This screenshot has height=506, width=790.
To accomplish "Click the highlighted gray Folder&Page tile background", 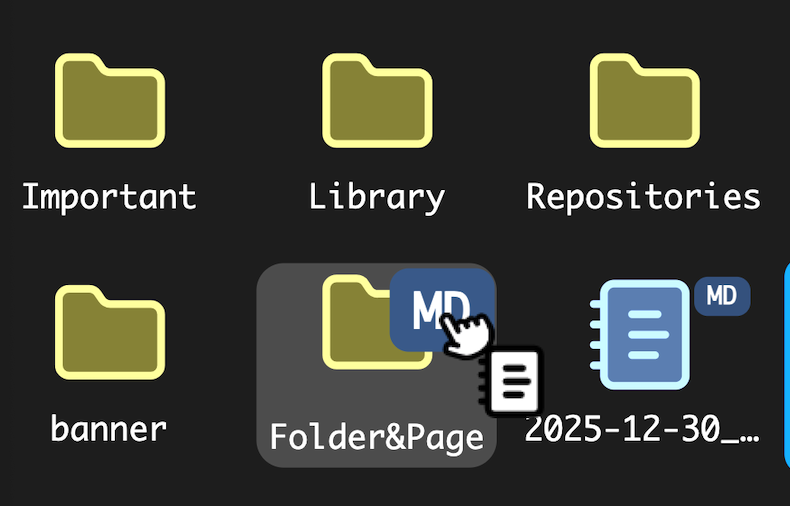I will [x=292, y=393].
